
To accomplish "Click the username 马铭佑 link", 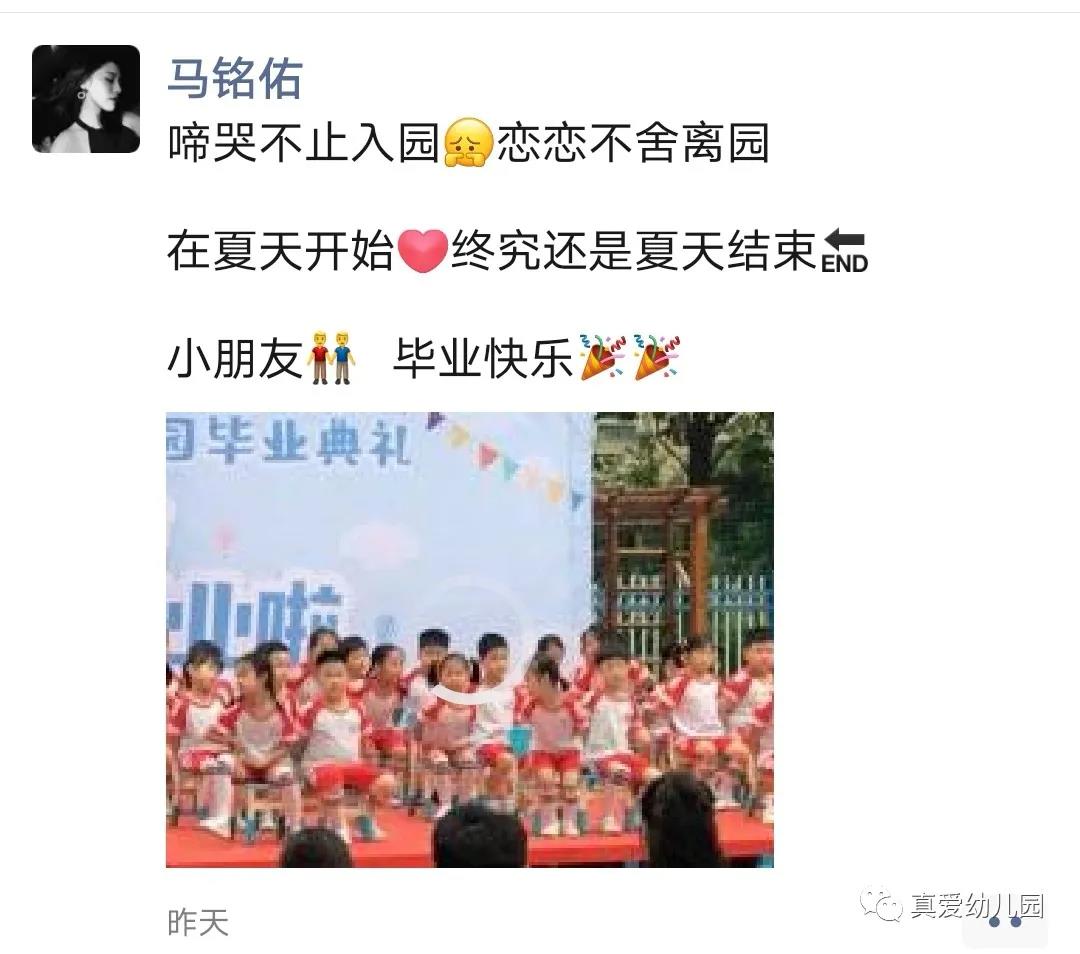I will tap(235, 78).
